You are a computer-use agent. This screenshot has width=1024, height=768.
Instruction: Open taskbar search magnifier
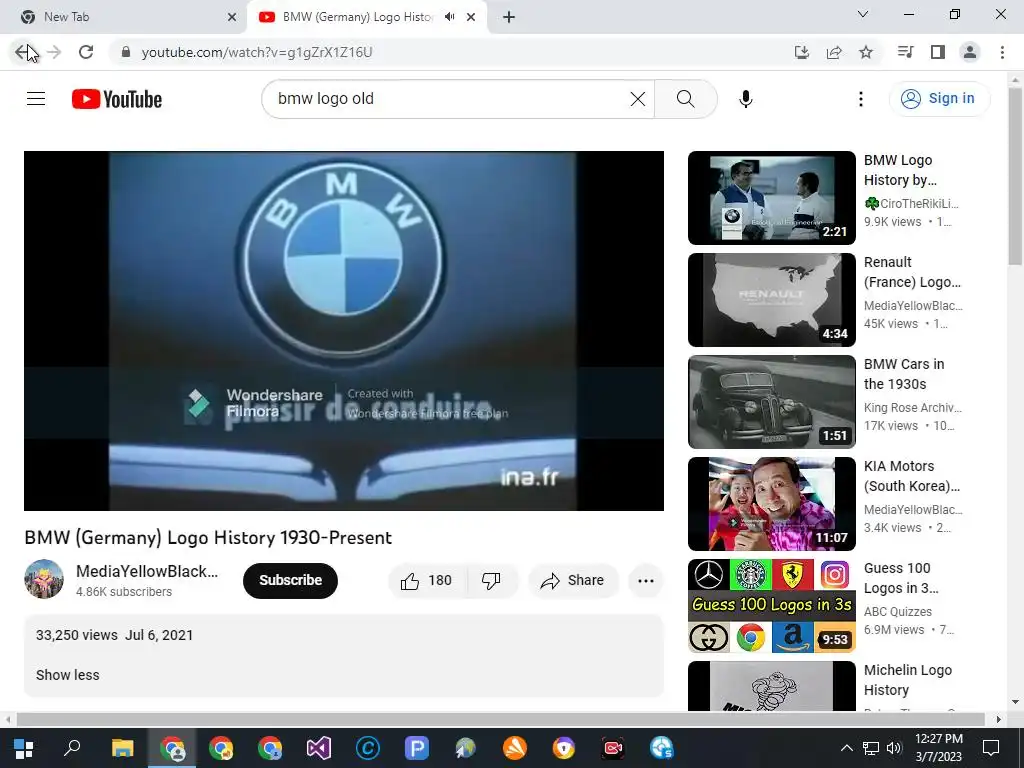click(72, 748)
